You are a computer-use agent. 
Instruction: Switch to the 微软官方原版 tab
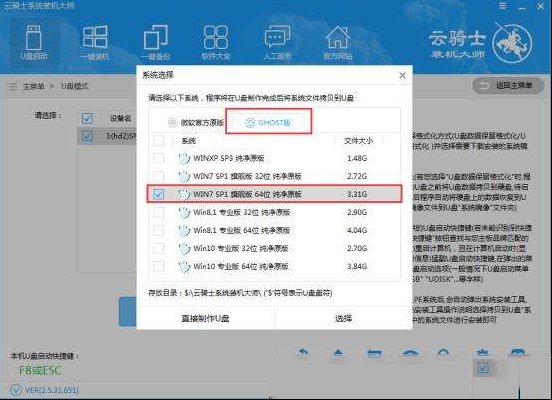click(196, 123)
